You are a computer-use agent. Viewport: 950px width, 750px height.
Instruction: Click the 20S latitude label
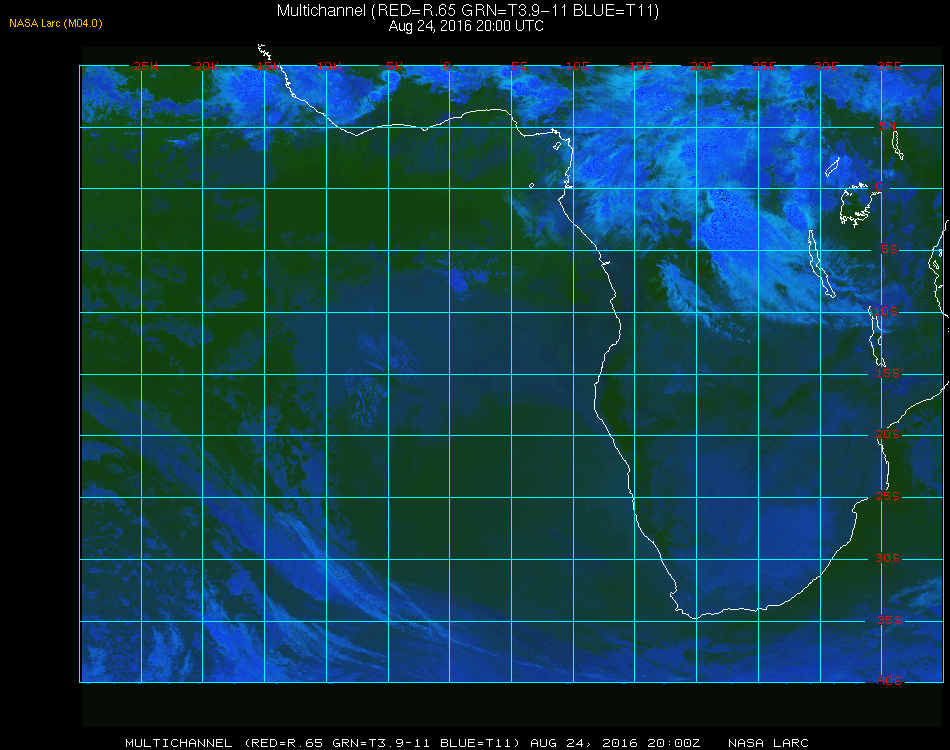[888, 434]
